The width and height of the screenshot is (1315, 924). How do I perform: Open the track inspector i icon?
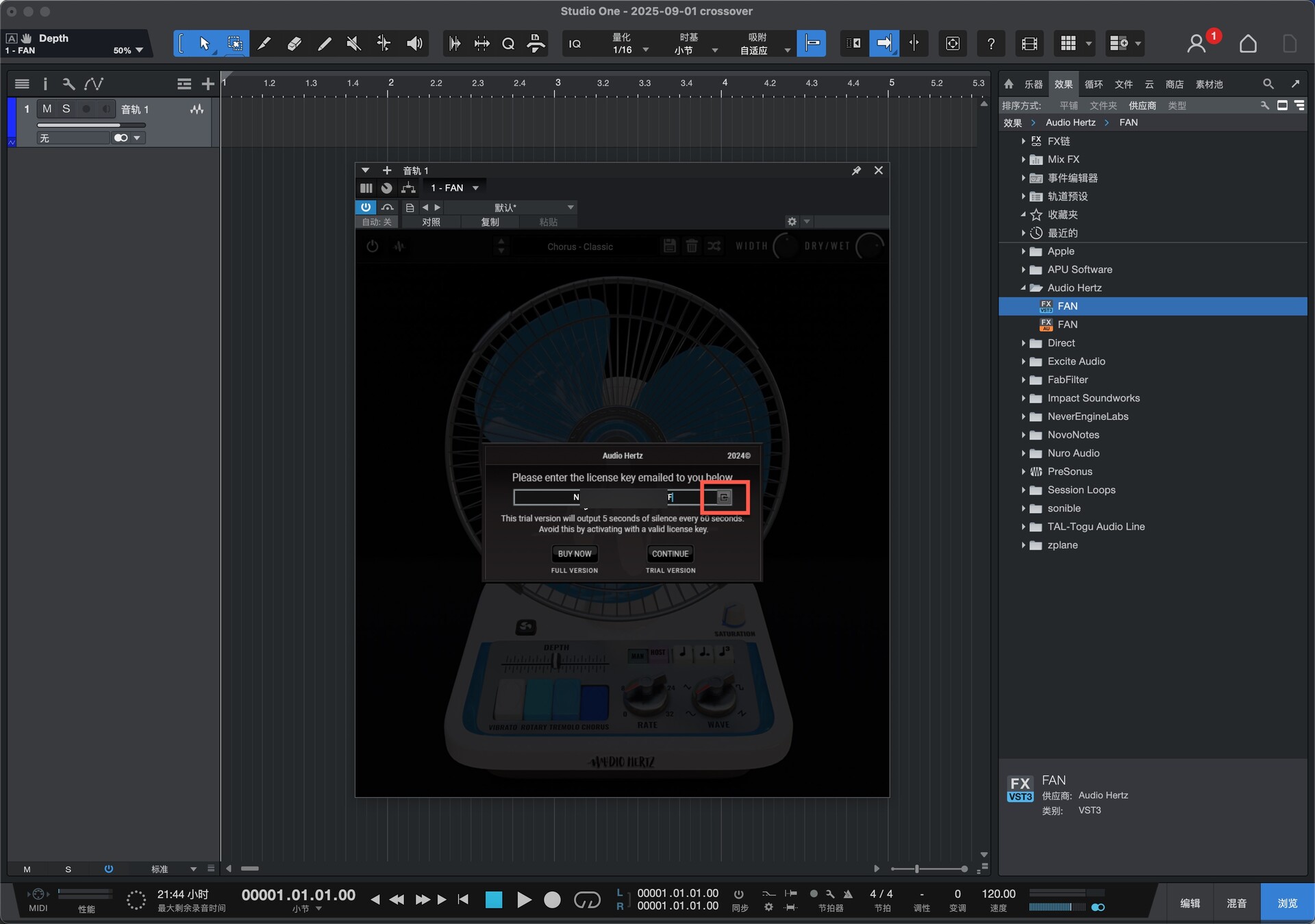click(x=45, y=84)
